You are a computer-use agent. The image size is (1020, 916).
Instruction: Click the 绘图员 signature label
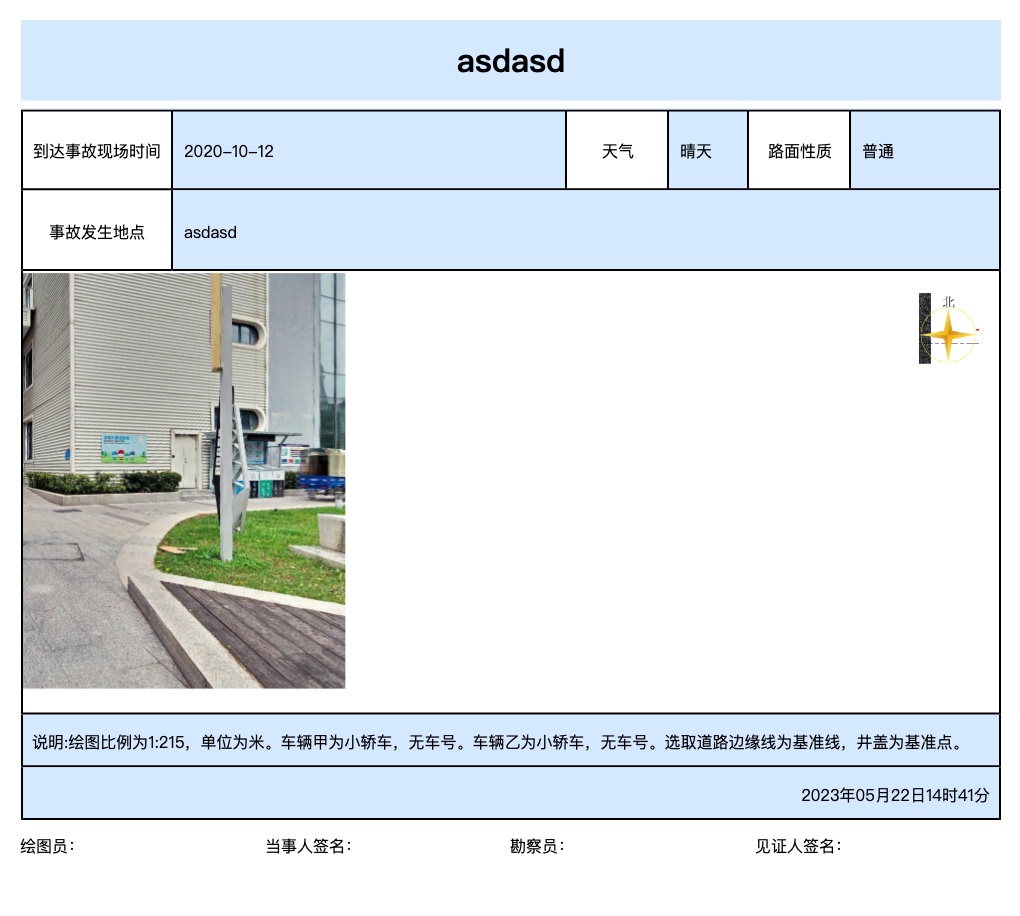47,846
